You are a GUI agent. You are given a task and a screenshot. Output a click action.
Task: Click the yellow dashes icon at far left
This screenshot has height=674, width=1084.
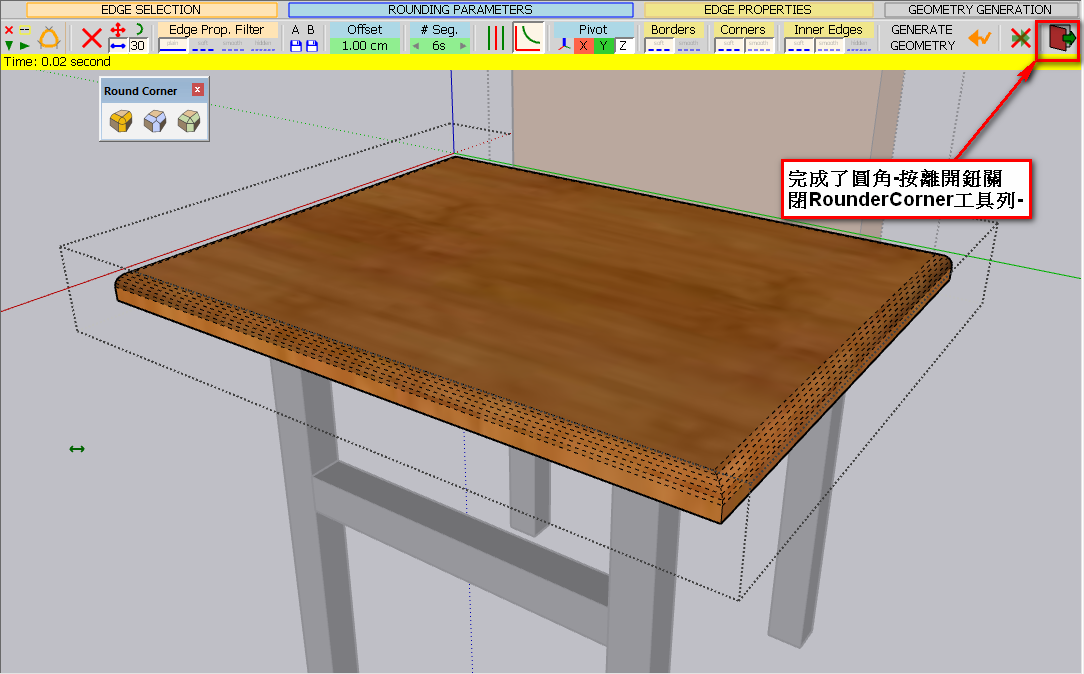click(x=25, y=30)
